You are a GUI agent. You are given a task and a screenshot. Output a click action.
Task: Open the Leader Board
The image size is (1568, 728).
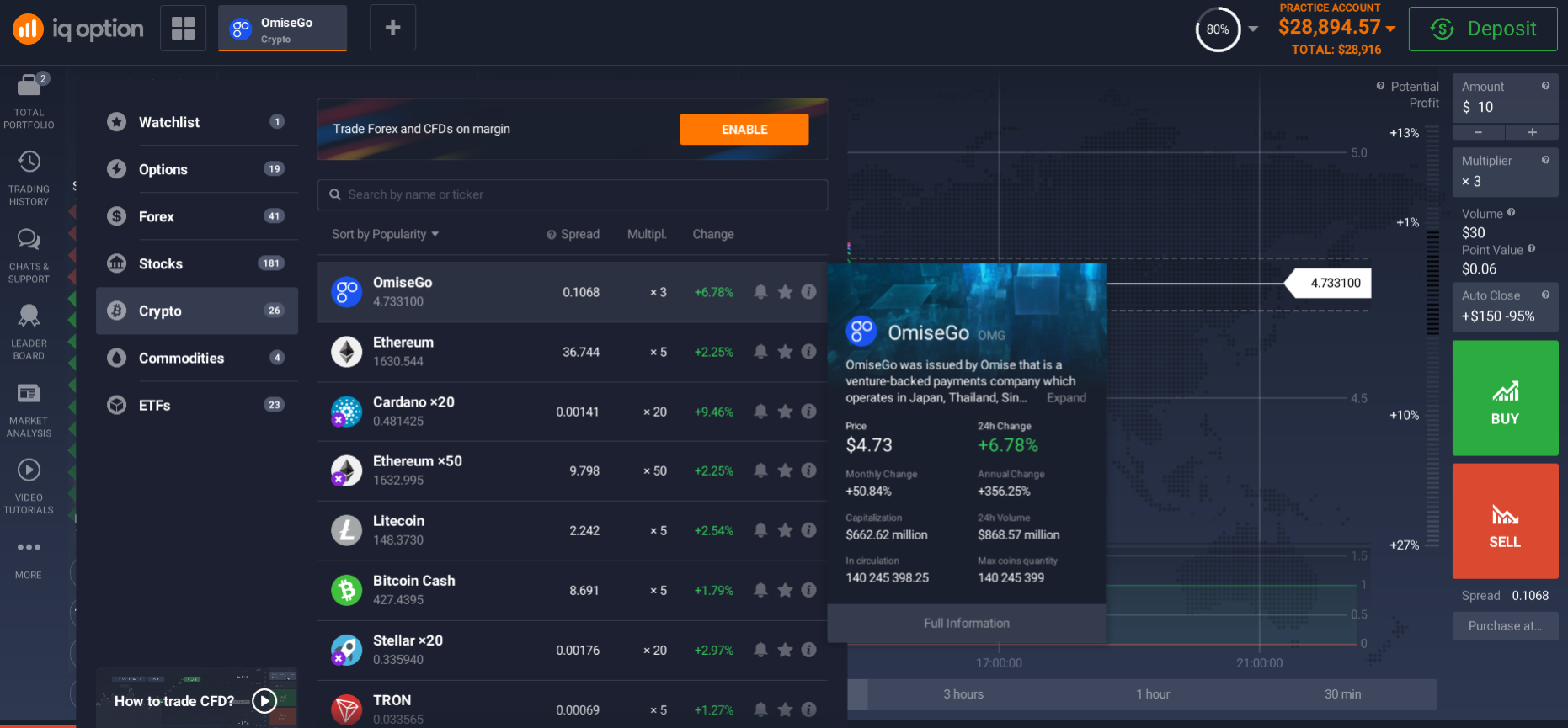tap(29, 332)
